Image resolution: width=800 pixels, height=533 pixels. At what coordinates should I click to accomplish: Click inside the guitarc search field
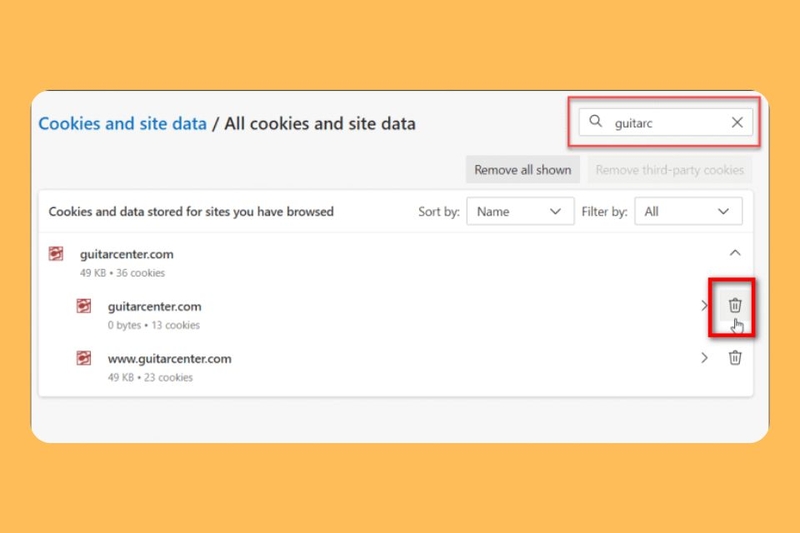tap(665, 122)
